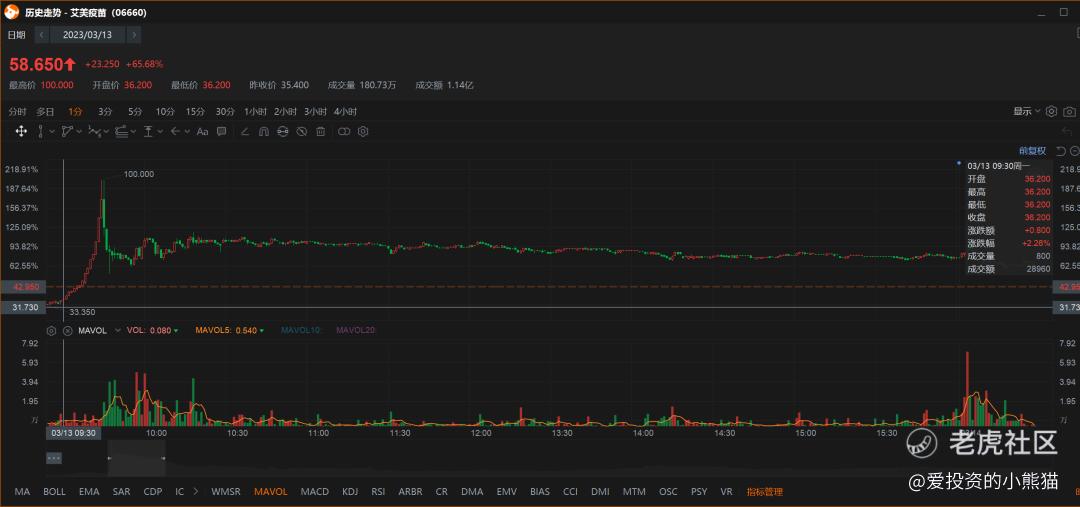Switch to the 1小时 period tab
Image resolution: width=1080 pixels, height=507 pixels.
tap(255, 112)
